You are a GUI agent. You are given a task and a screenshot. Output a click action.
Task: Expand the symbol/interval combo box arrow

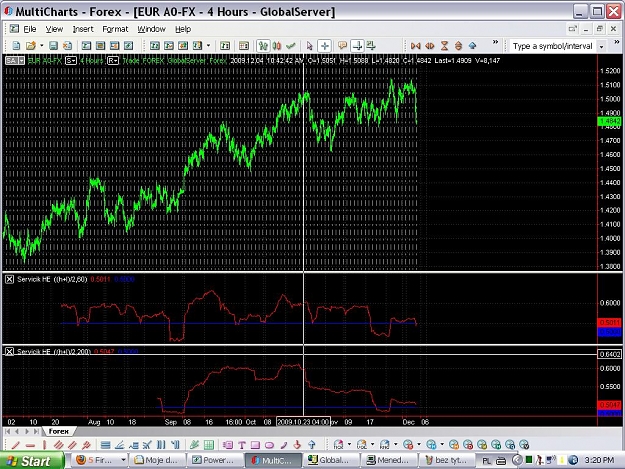pyautogui.click(x=601, y=47)
